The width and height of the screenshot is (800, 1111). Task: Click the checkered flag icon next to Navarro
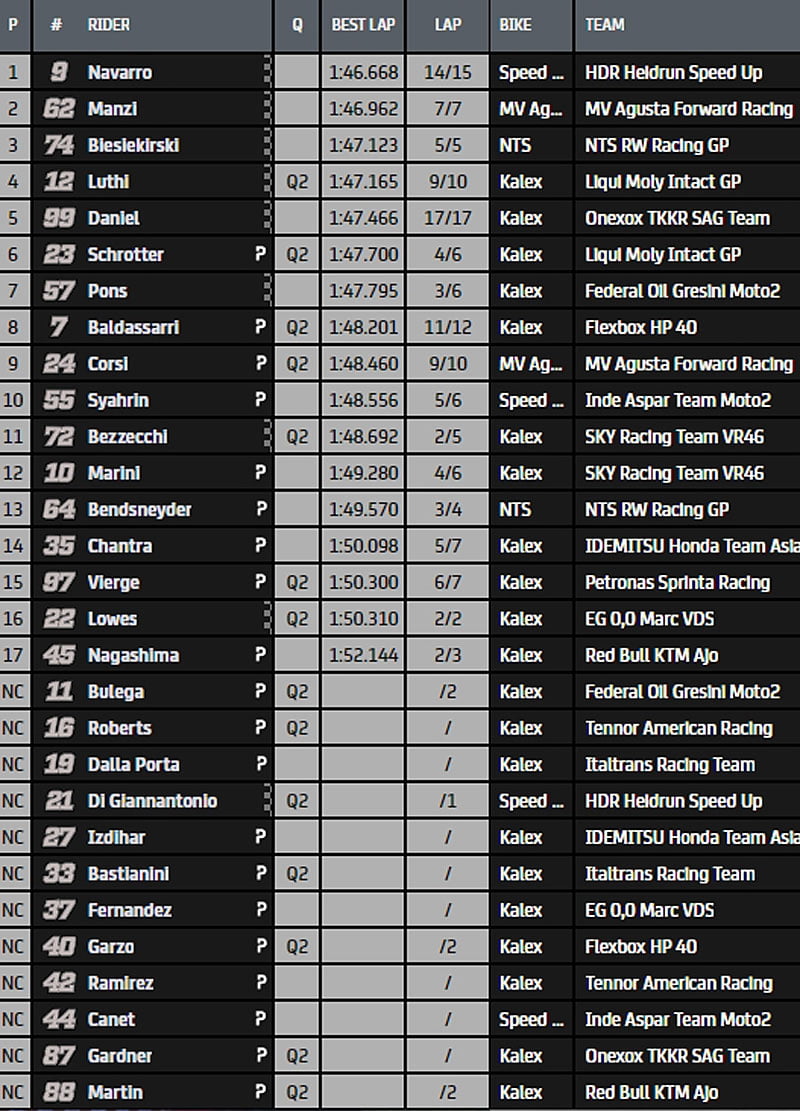[266, 72]
